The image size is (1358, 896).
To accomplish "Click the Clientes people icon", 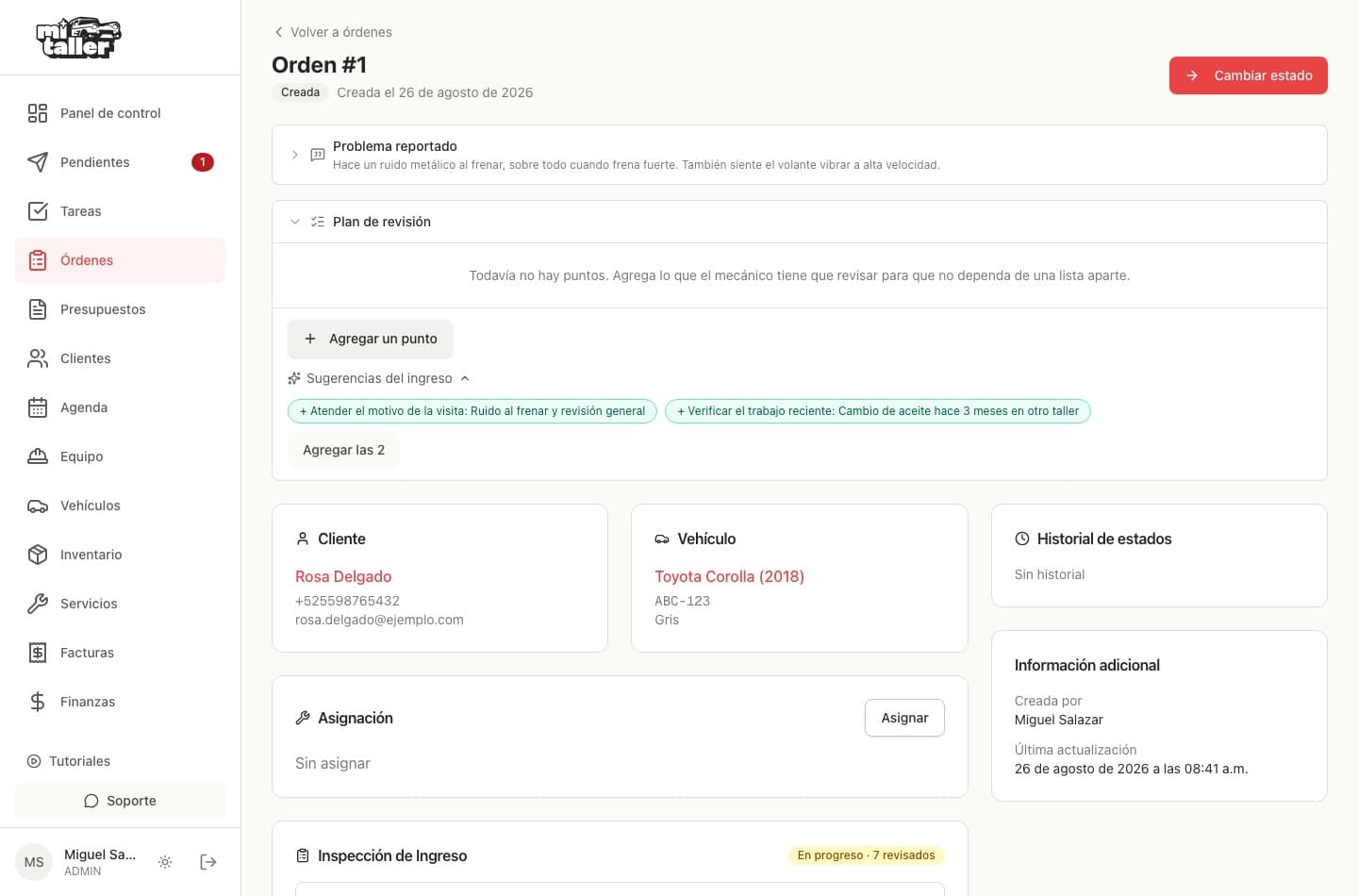I will tap(38, 358).
